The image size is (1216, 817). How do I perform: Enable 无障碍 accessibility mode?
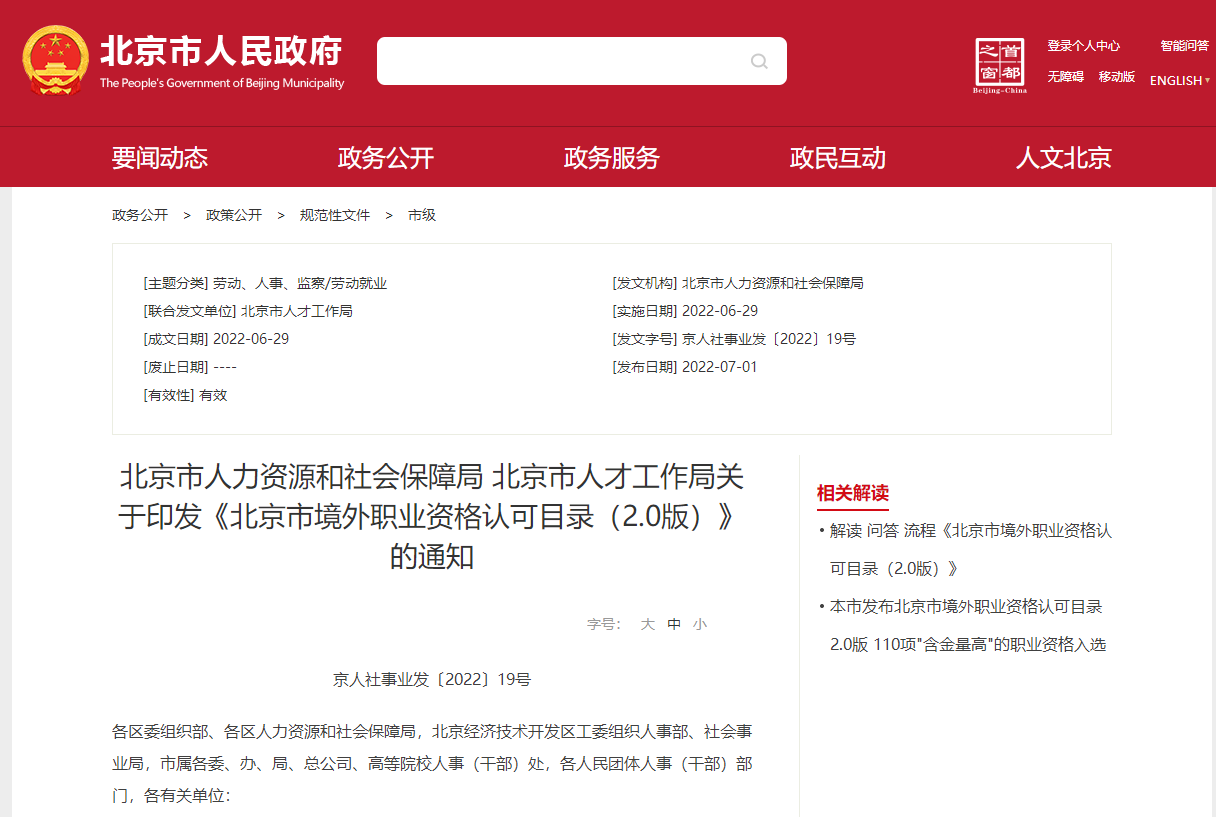pos(1064,78)
